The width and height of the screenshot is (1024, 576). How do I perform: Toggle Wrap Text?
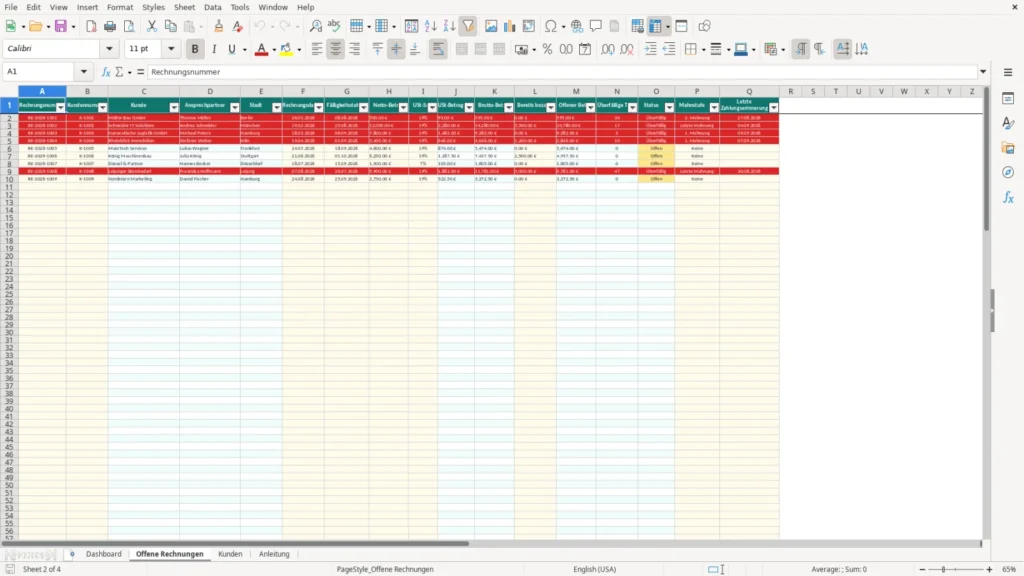point(438,49)
